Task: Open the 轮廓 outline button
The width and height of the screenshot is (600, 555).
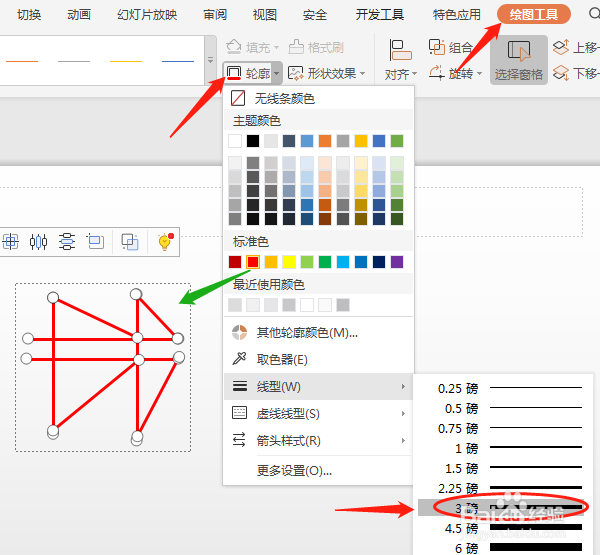Action: coord(248,73)
